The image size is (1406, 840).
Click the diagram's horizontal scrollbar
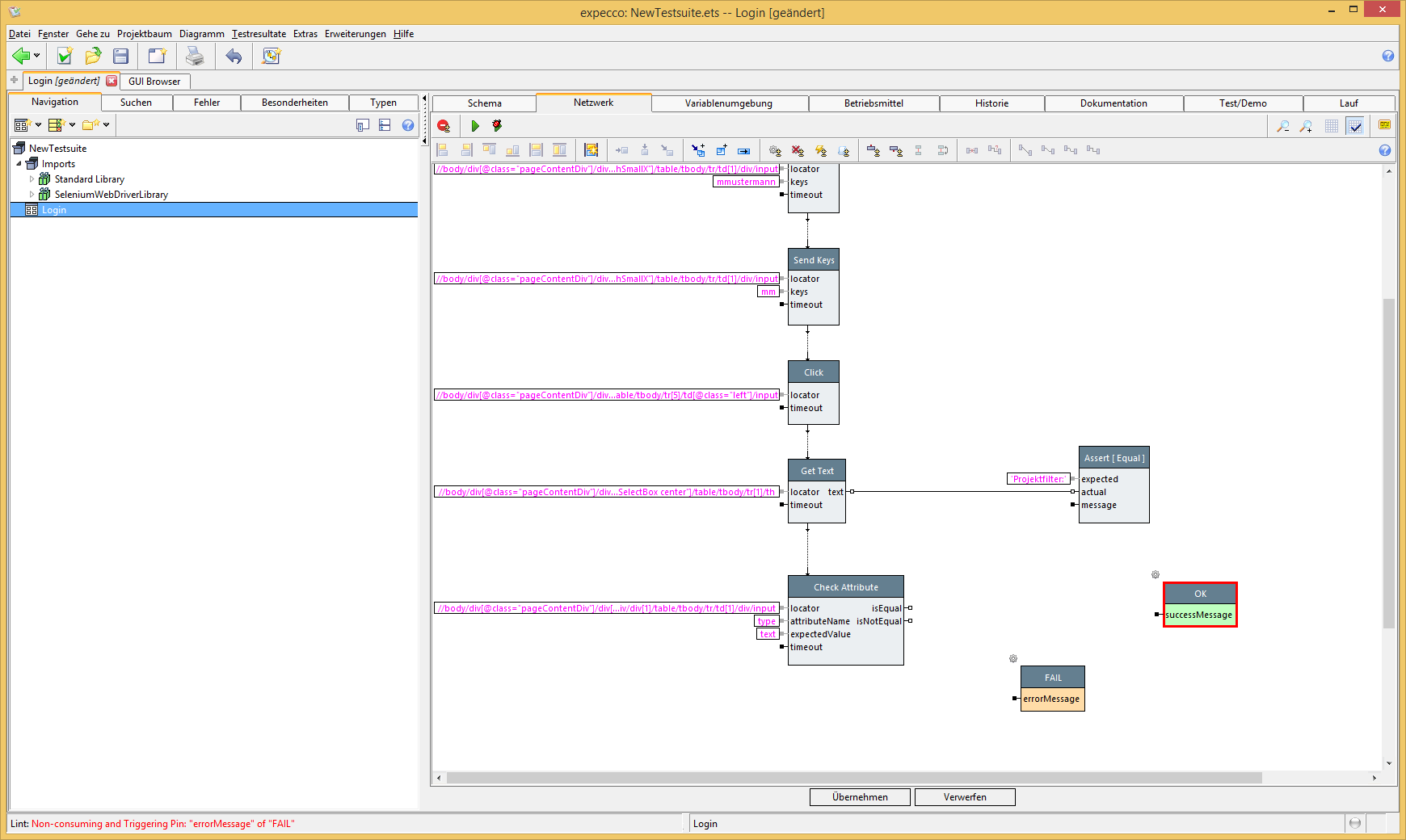[x=853, y=778]
